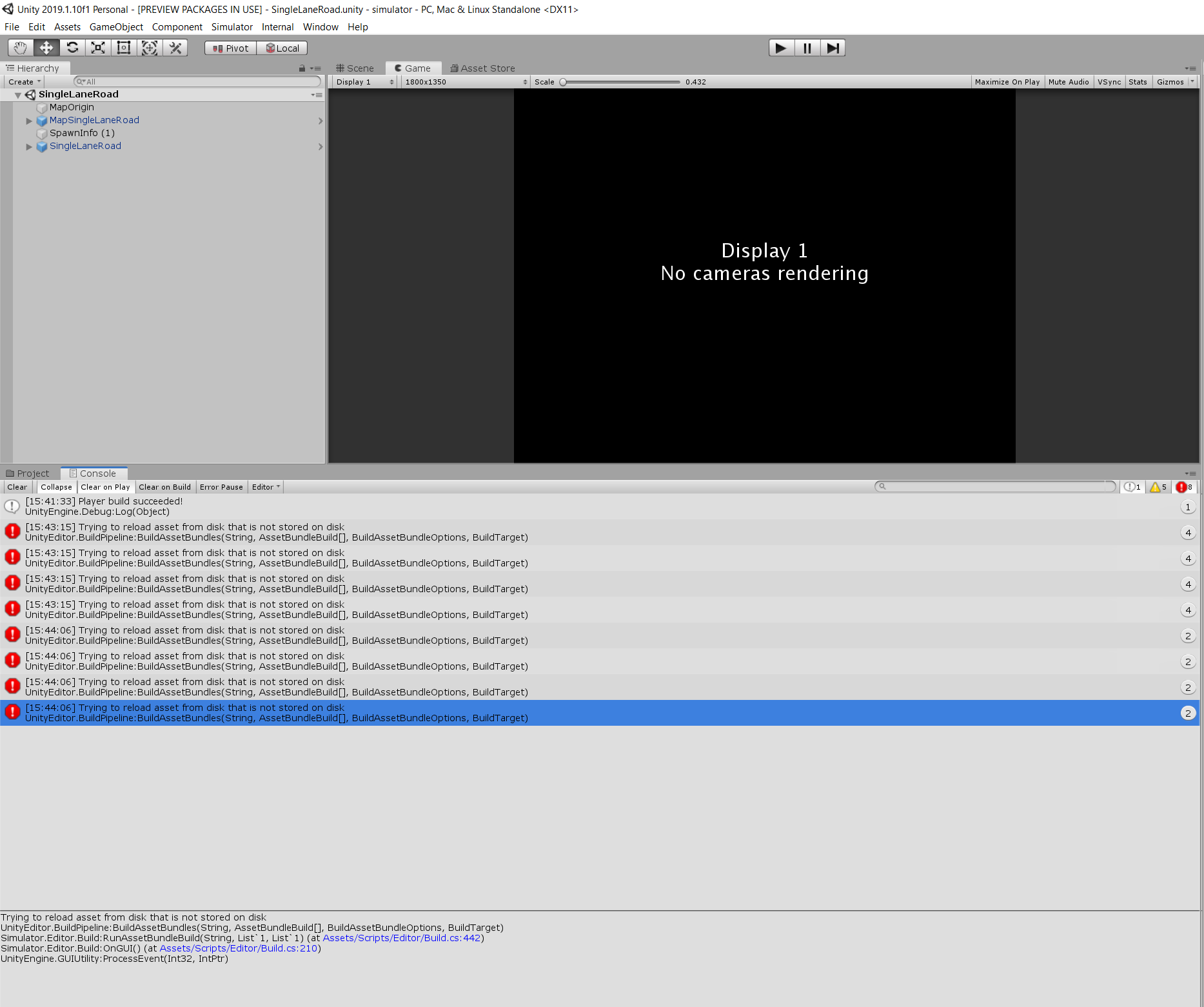Click the Clear button in the Console
Viewport: 1204px width, 1007px height.
tap(17, 486)
